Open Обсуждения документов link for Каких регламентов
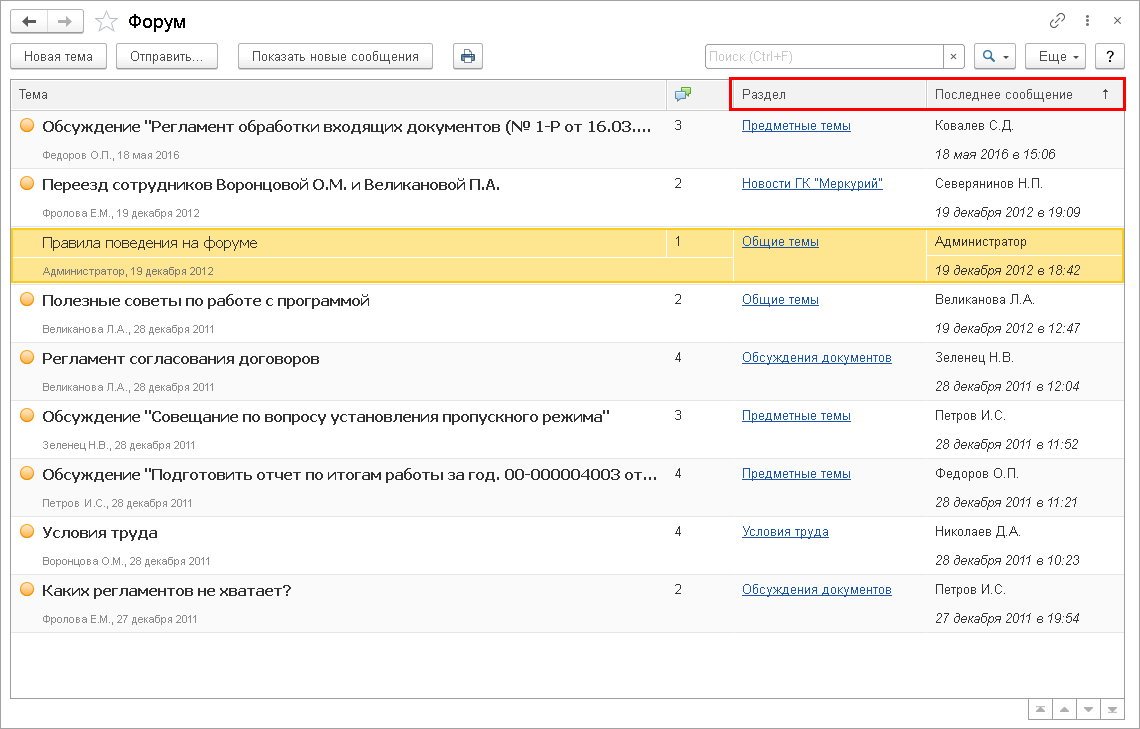The image size is (1140, 729). (x=816, y=589)
